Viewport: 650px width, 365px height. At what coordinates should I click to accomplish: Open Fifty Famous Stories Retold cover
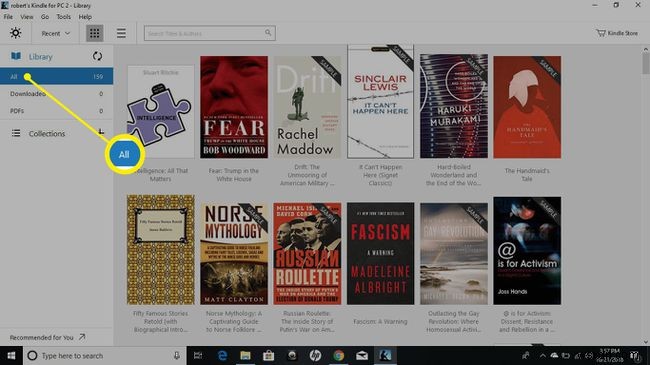pos(160,250)
